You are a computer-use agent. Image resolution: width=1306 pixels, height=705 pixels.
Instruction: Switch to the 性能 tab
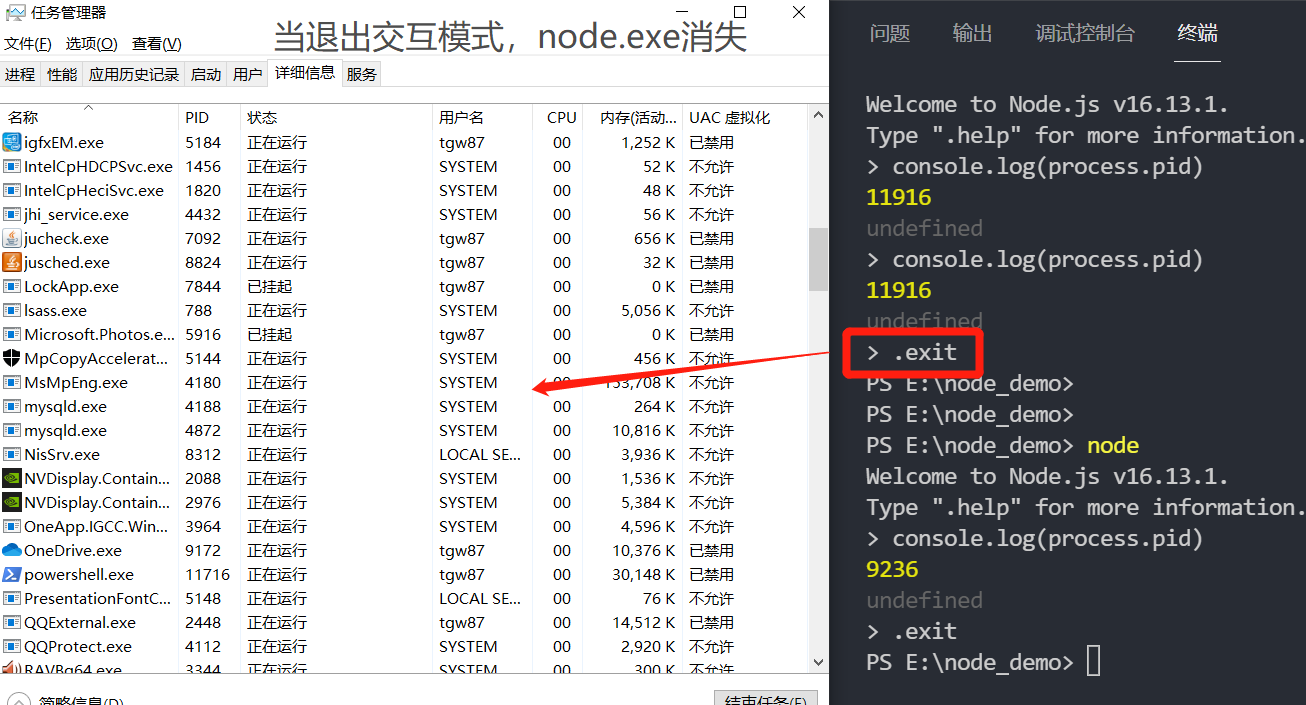[62, 74]
